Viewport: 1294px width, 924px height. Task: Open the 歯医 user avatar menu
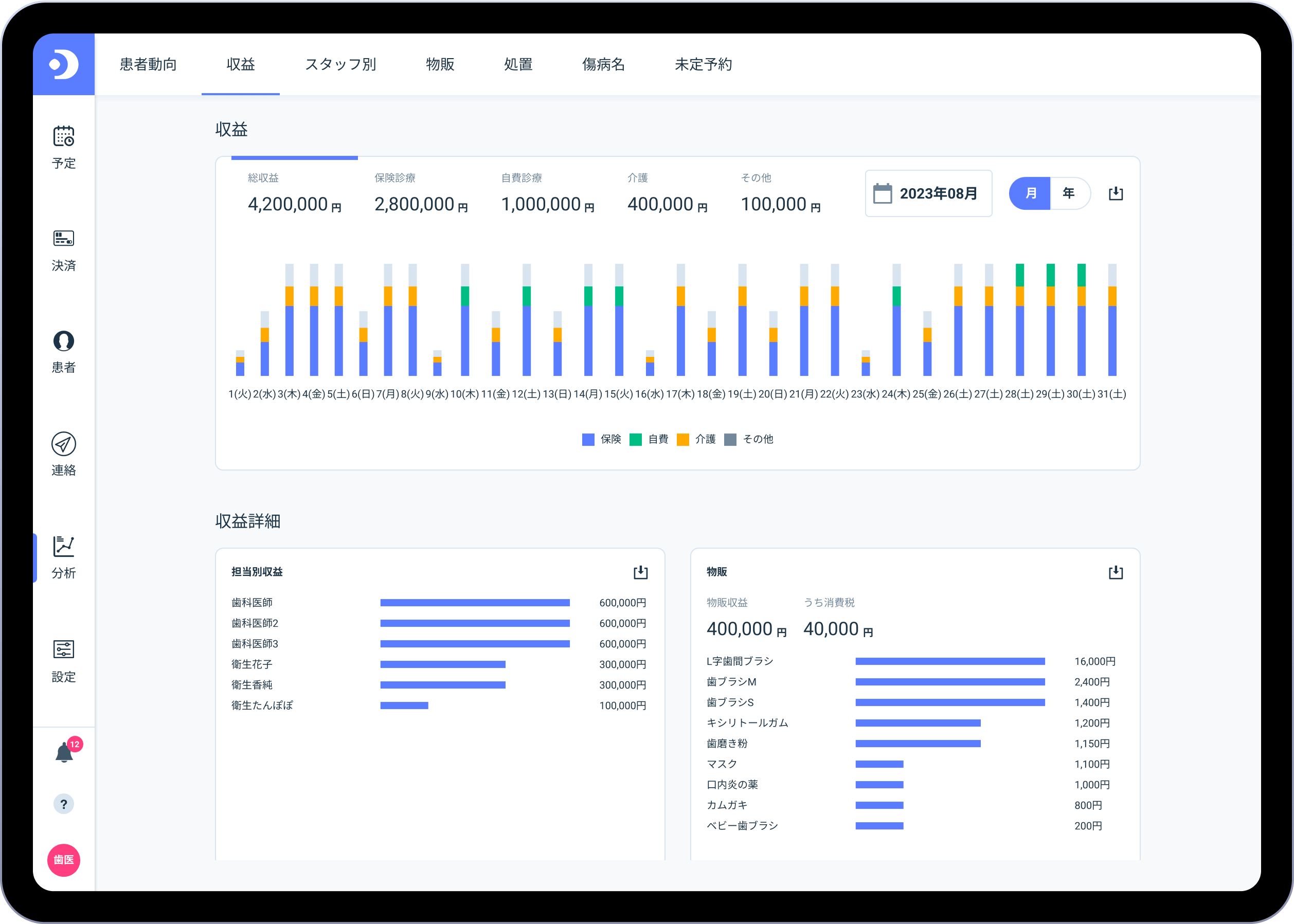pos(64,859)
